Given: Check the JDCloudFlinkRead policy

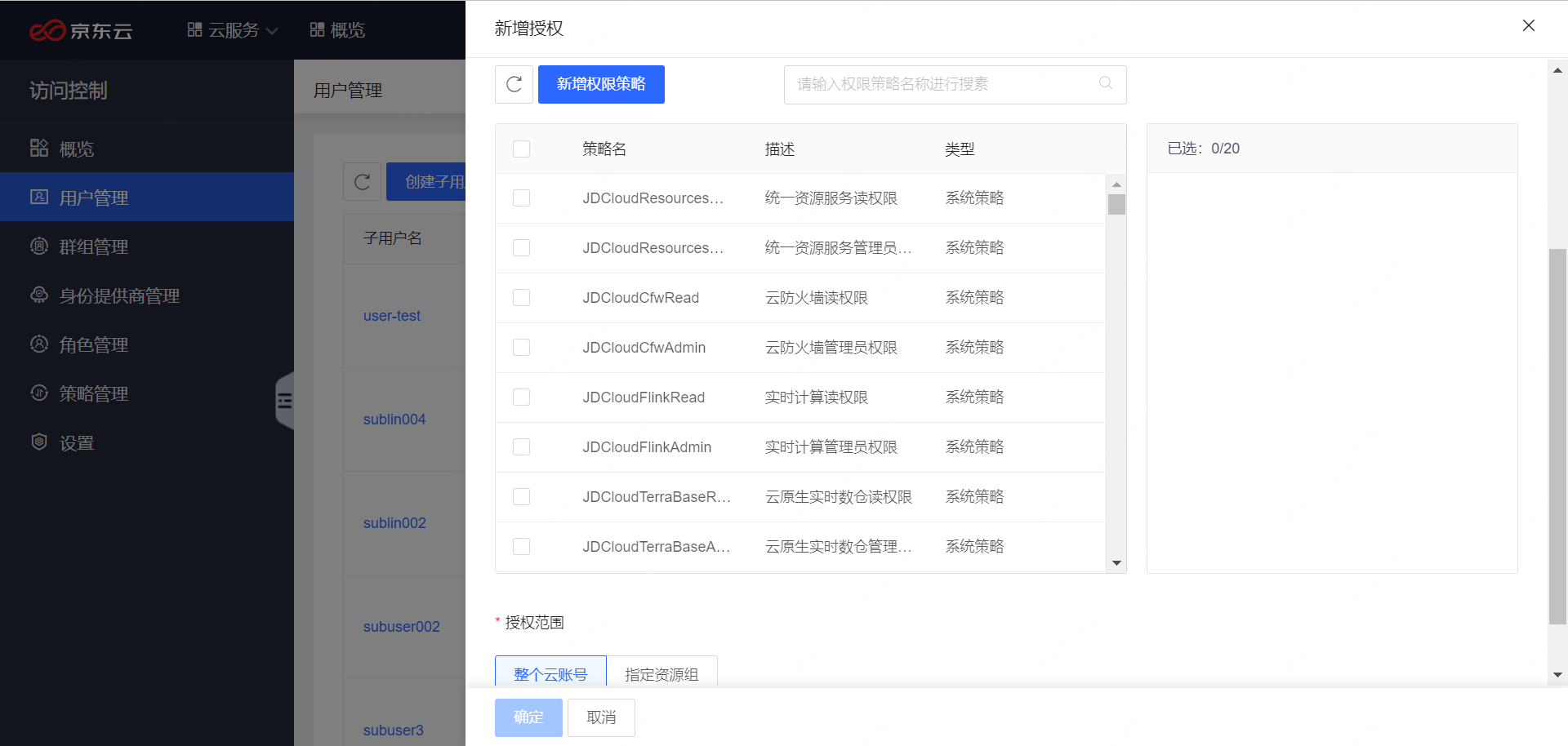Looking at the screenshot, I should pos(521,397).
